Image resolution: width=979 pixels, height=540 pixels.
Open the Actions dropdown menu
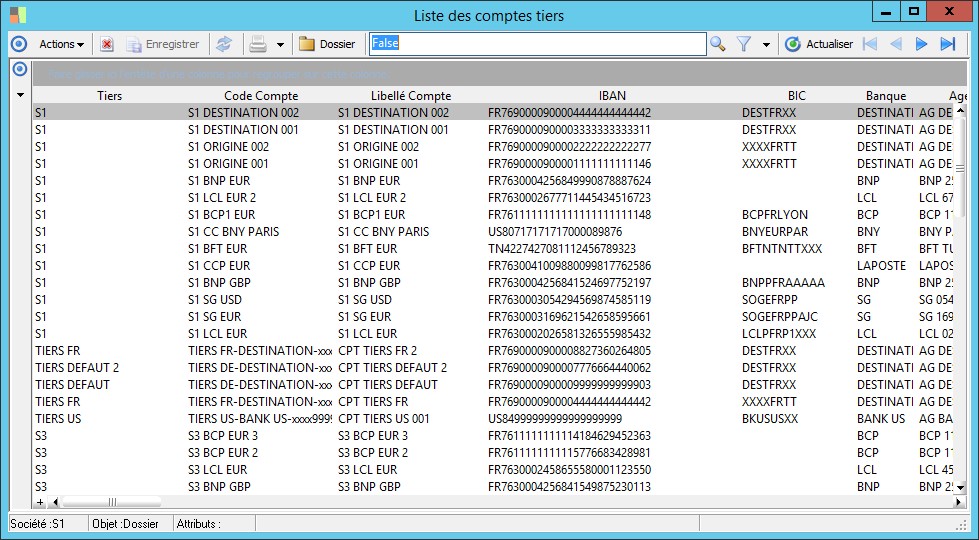pyautogui.click(x=61, y=44)
